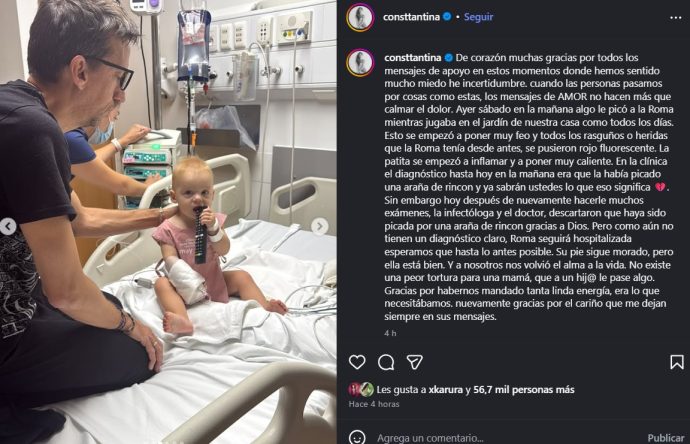Click the Publicar button

pos(666,438)
